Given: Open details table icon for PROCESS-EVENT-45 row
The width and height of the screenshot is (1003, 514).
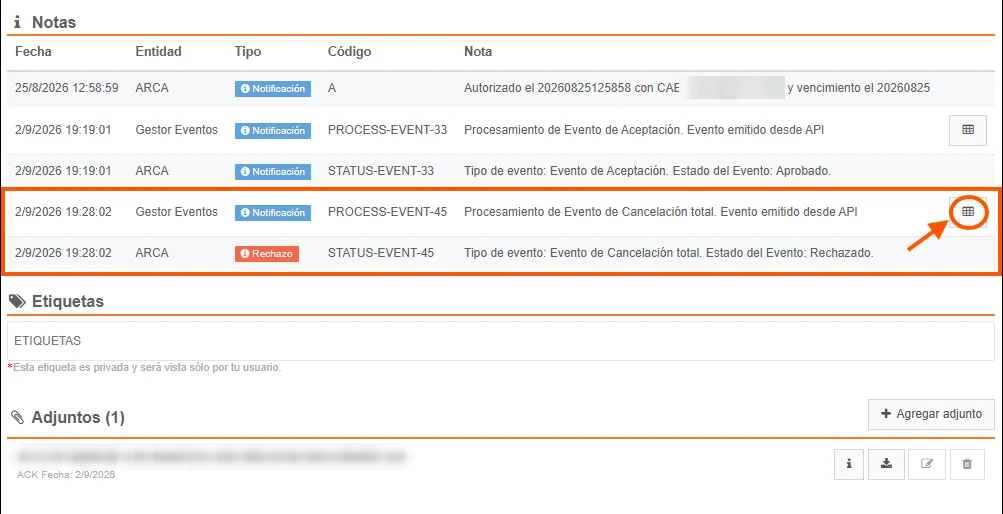Looking at the screenshot, I should 968,212.
